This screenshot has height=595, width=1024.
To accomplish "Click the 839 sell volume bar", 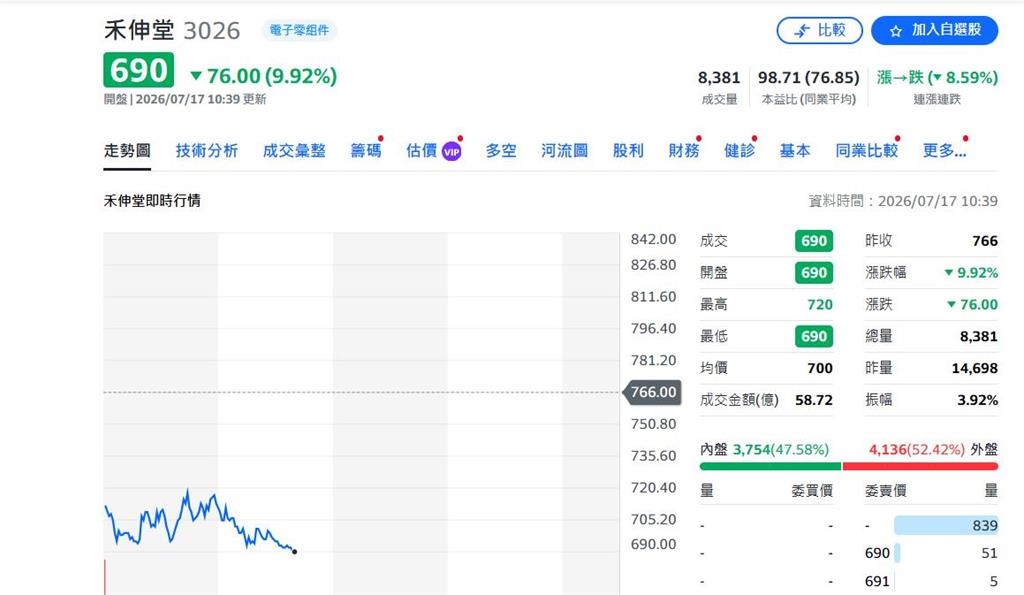I will pyautogui.click(x=946, y=525).
